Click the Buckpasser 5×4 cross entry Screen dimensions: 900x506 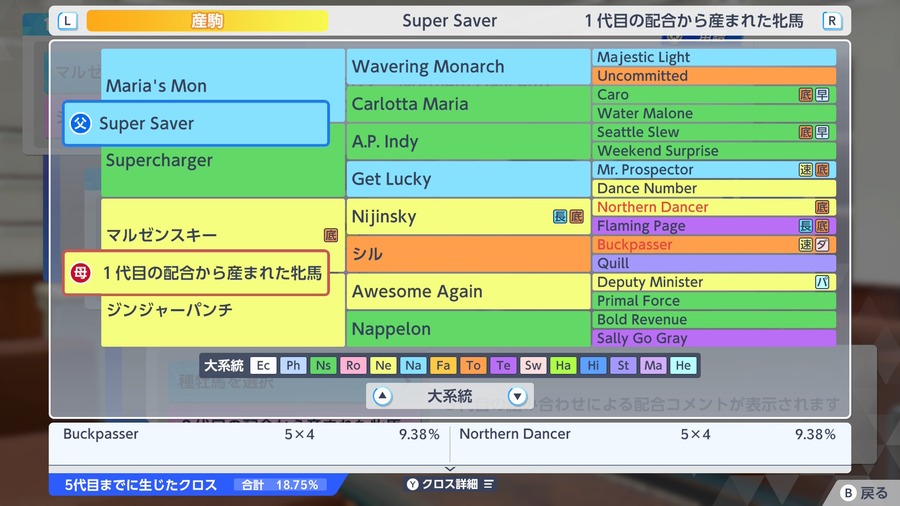pos(251,434)
